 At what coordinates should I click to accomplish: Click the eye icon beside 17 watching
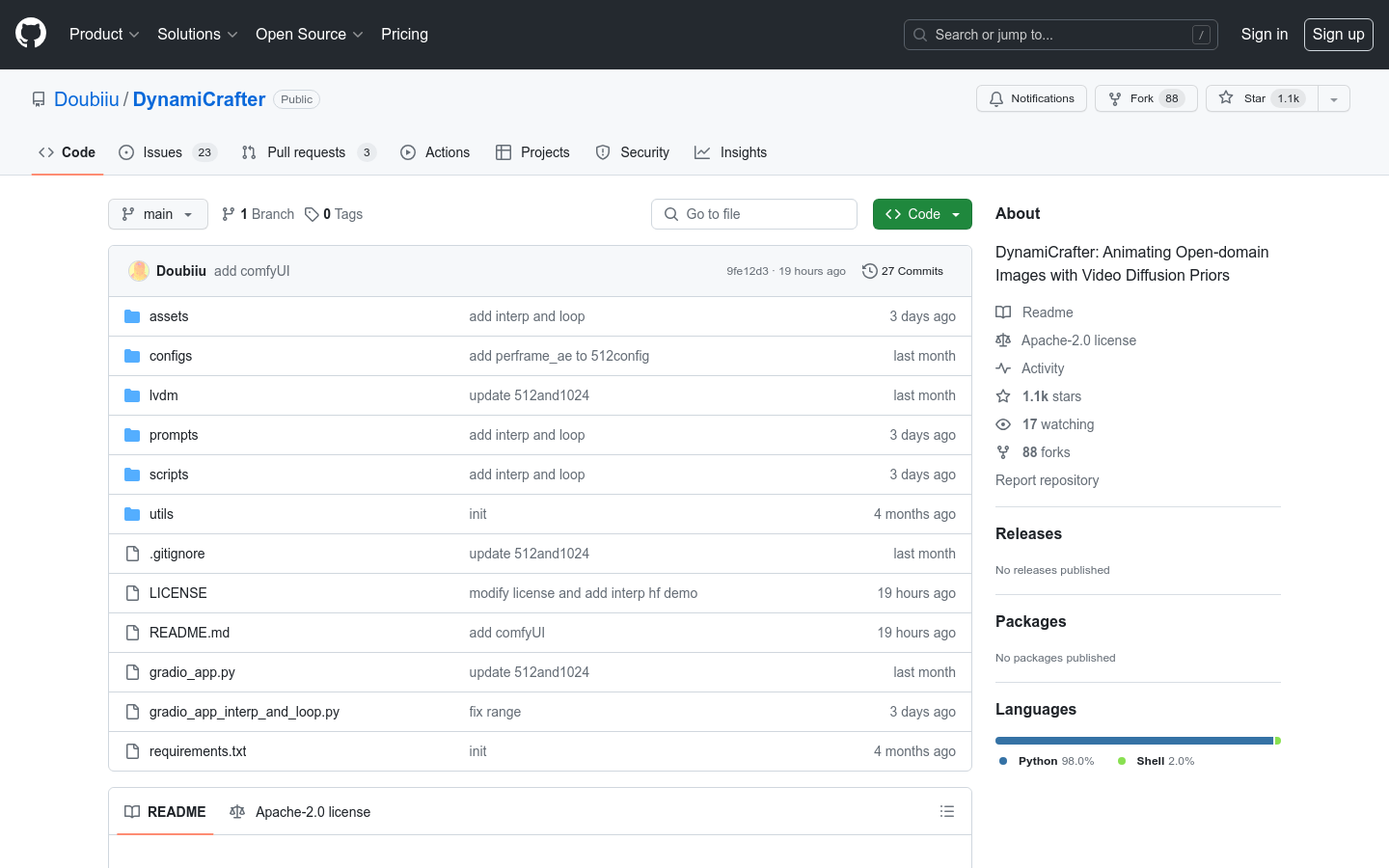[x=1003, y=424]
